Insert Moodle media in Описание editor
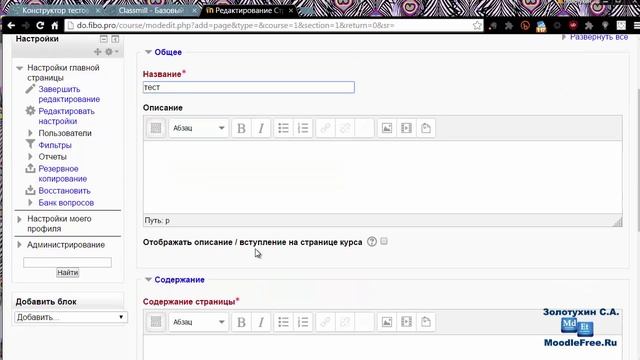Viewport: 640px width, 360px height. [406, 128]
